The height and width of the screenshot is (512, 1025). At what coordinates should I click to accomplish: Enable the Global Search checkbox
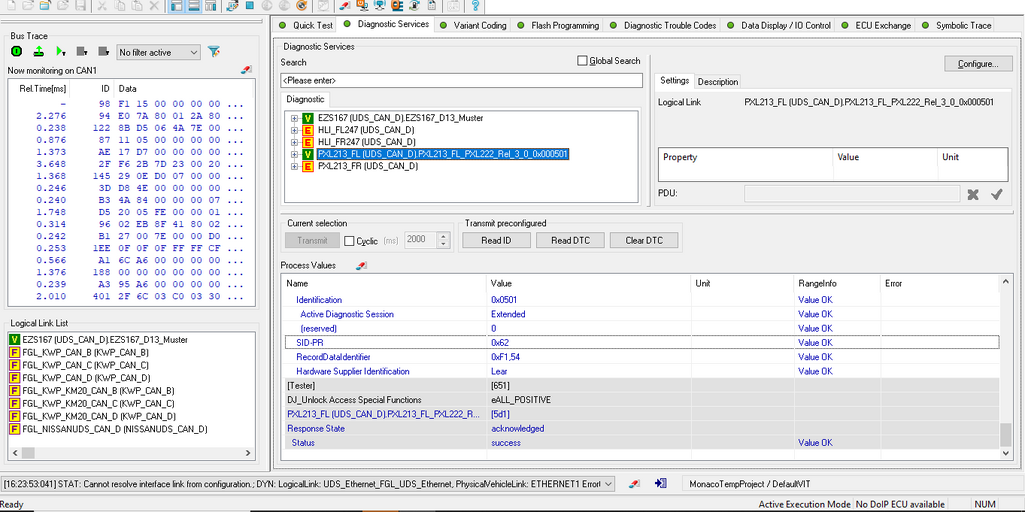point(583,61)
